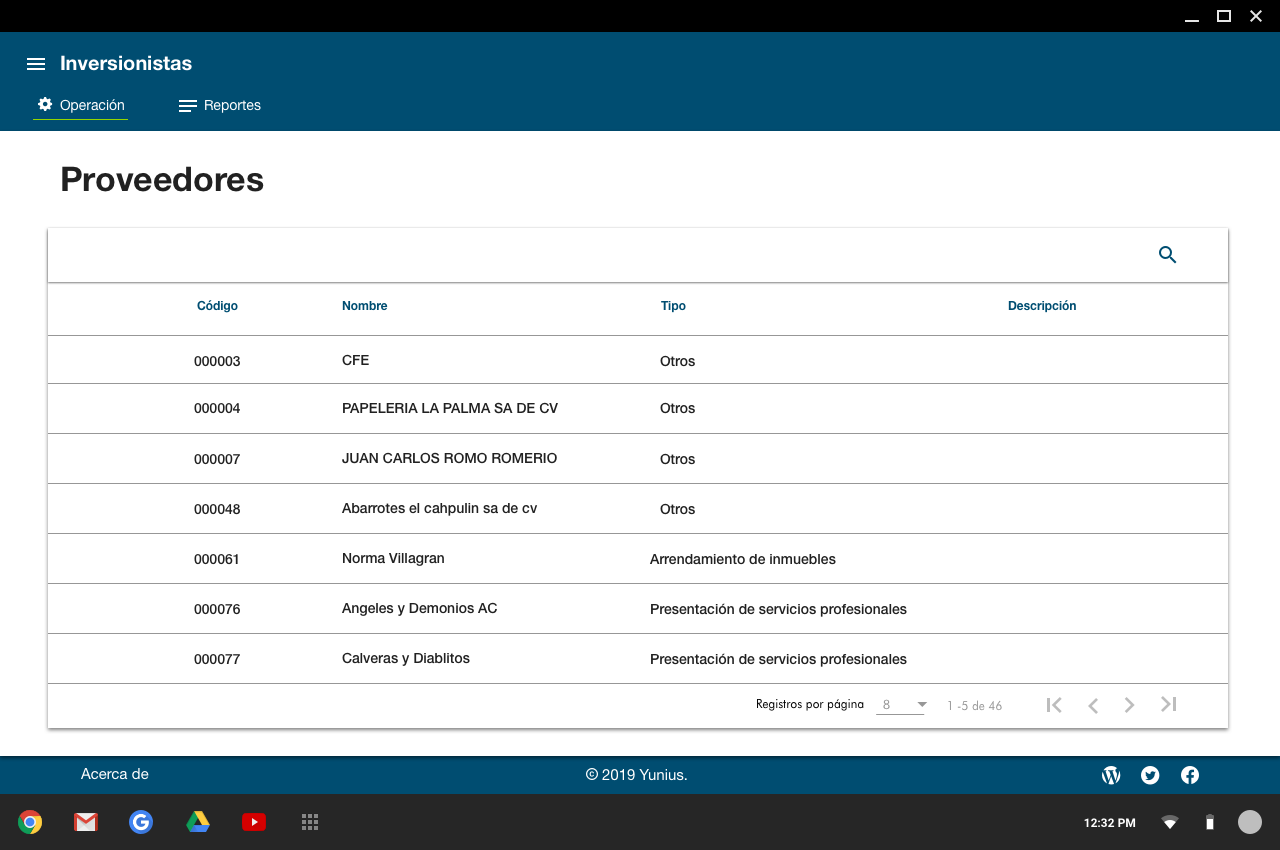Expand the Registros por página dropdown
1280x850 pixels.
pyautogui.click(x=901, y=705)
